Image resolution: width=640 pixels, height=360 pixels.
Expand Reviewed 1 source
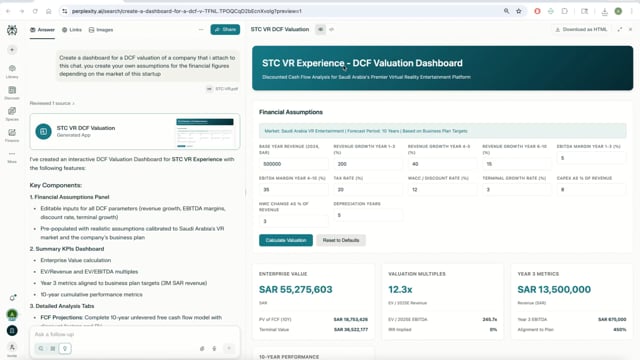click(52, 103)
